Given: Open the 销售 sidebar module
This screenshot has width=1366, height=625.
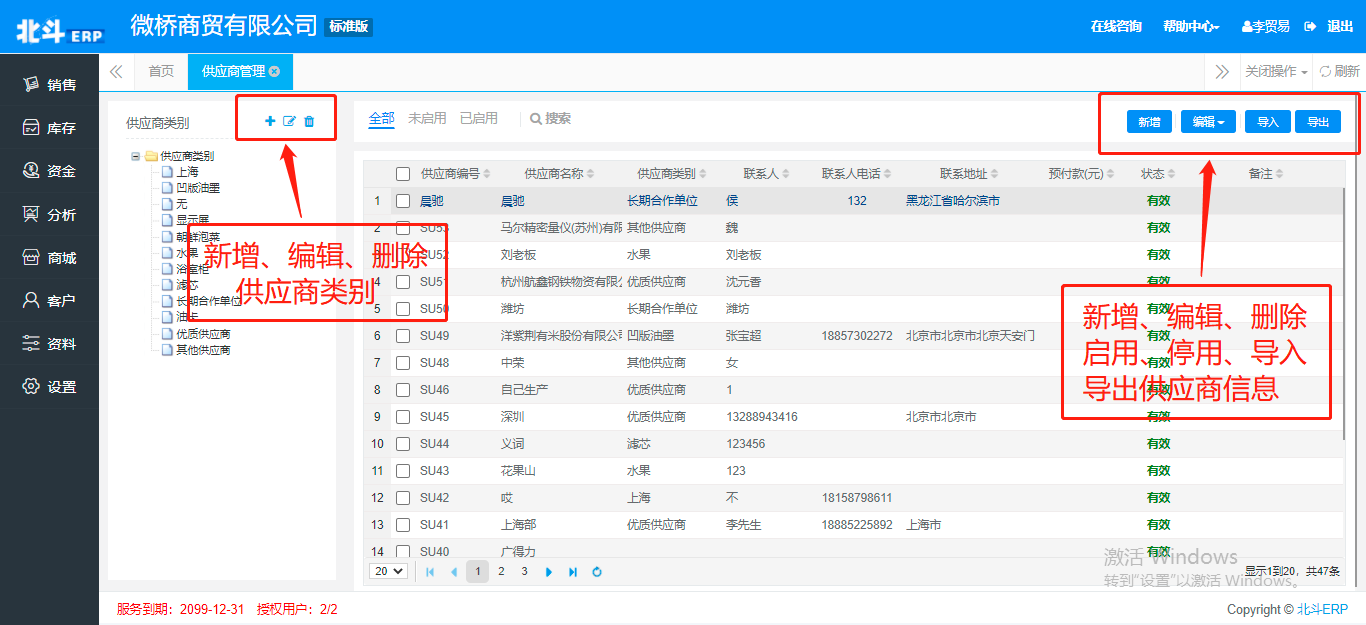Looking at the screenshot, I should coord(49,85).
